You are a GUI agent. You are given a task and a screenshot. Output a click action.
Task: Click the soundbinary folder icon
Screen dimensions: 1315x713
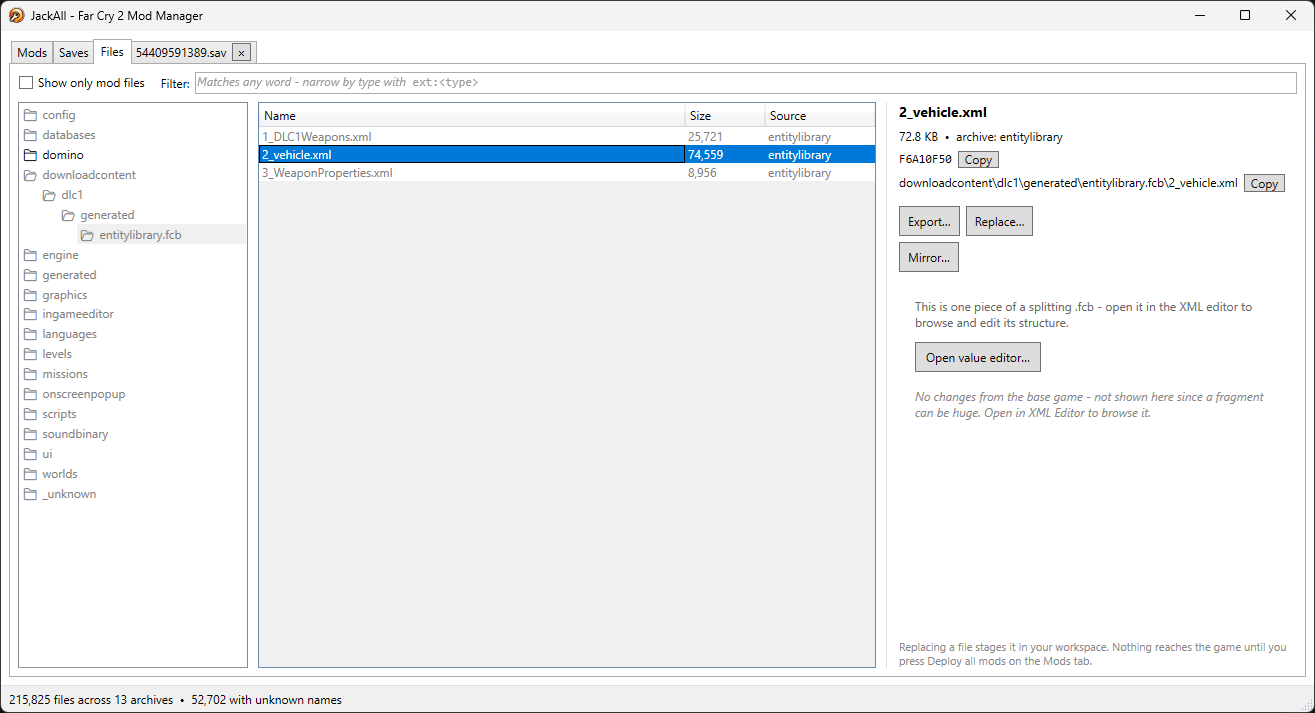click(30, 434)
